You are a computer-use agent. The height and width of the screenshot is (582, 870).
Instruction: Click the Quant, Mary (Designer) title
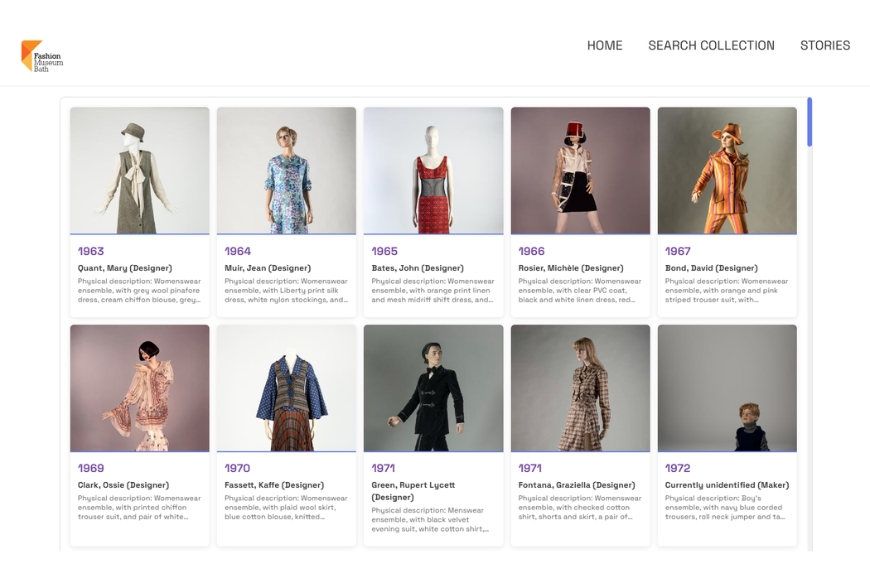(x=125, y=268)
